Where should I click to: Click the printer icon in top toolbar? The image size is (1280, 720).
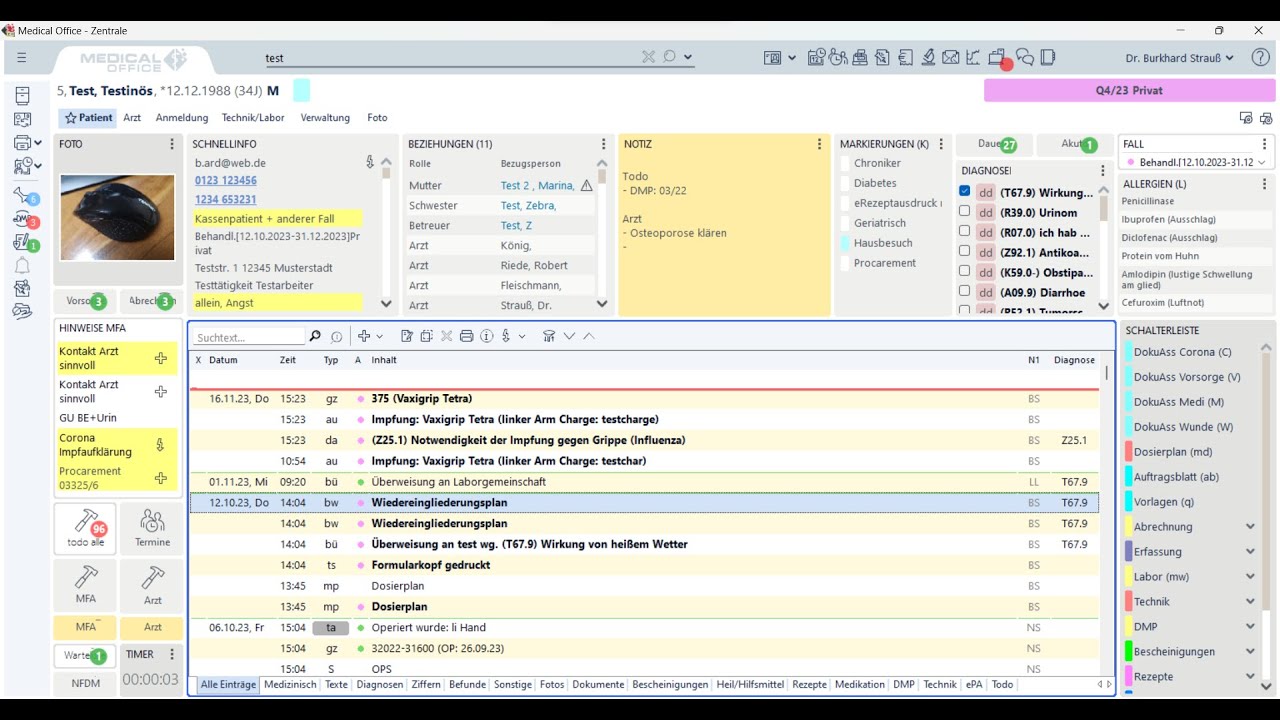point(860,58)
